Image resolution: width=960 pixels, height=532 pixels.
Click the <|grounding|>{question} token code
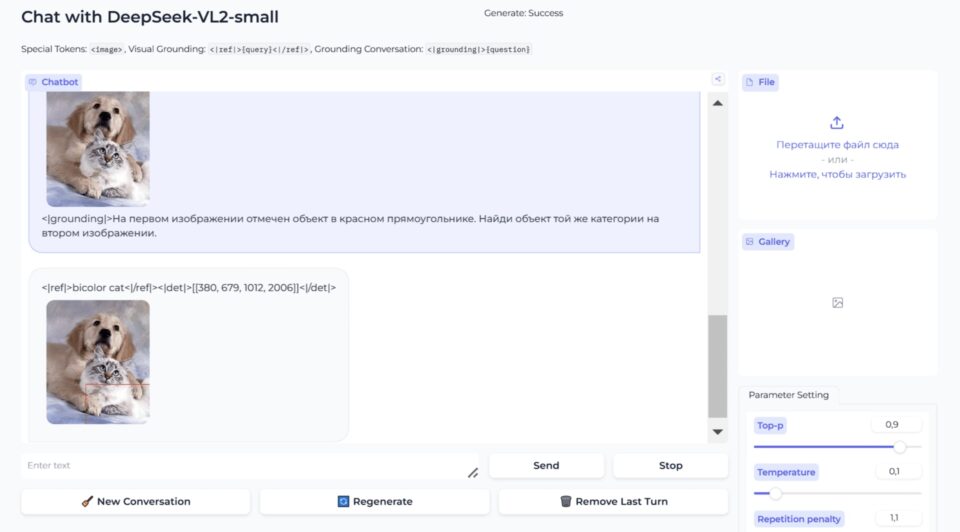pyautogui.click(x=479, y=50)
